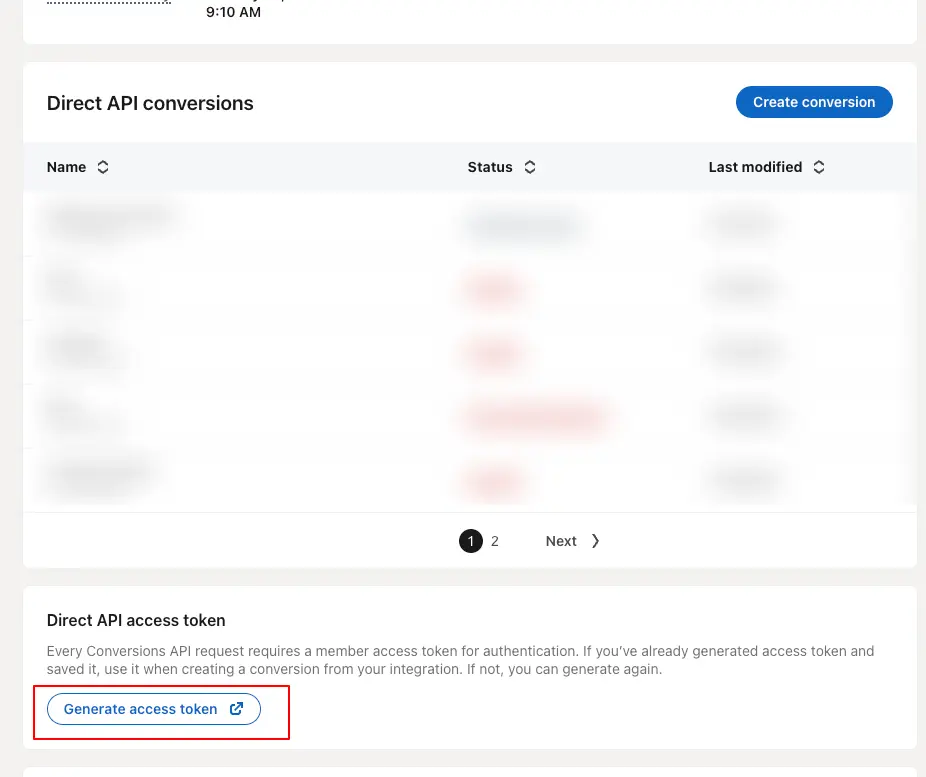Click the first row's Last modified value

(x=741, y=225)
